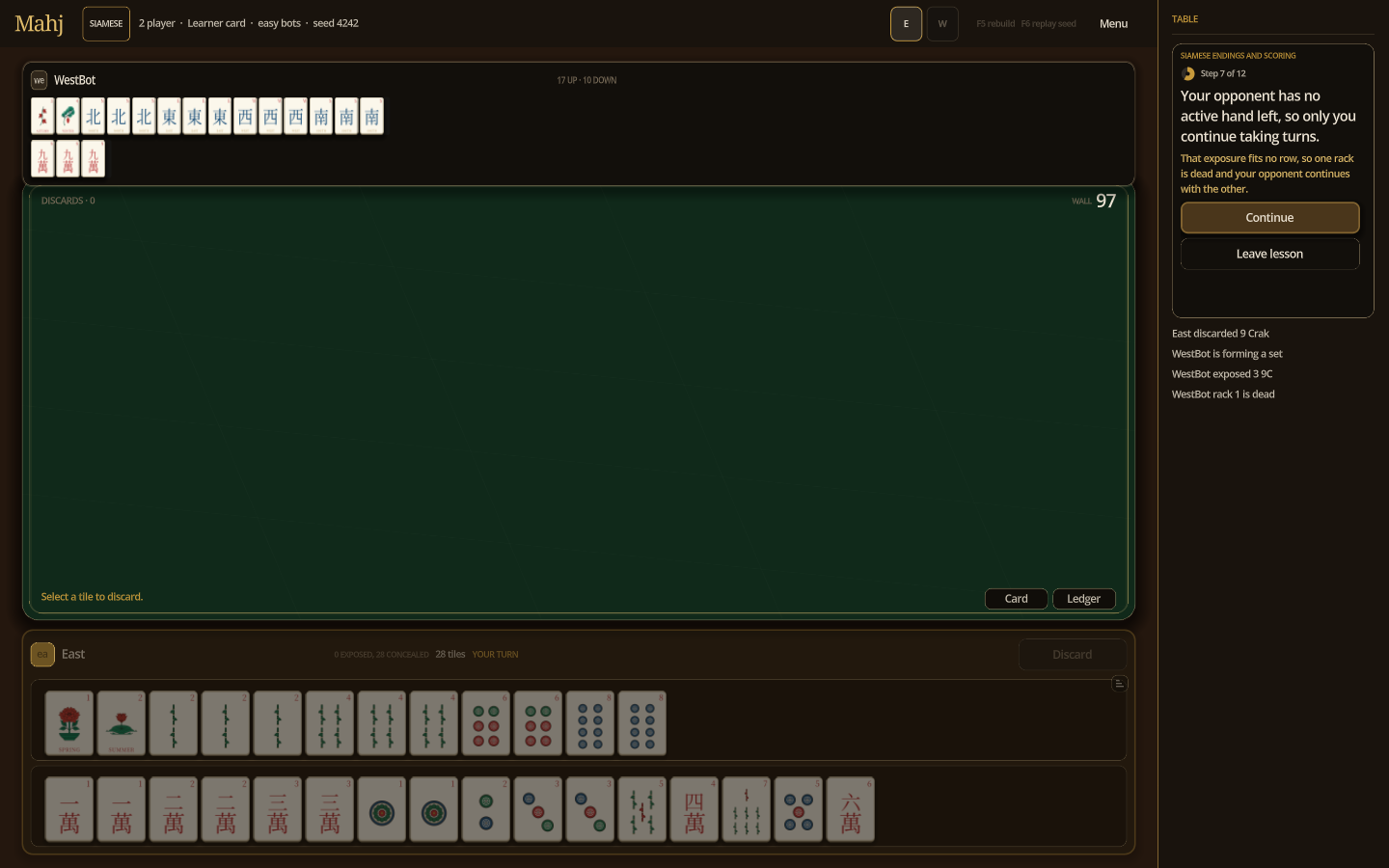Click the lesson step progress icon
This screenshot has height=868, width=1389.
point(1188,73)
